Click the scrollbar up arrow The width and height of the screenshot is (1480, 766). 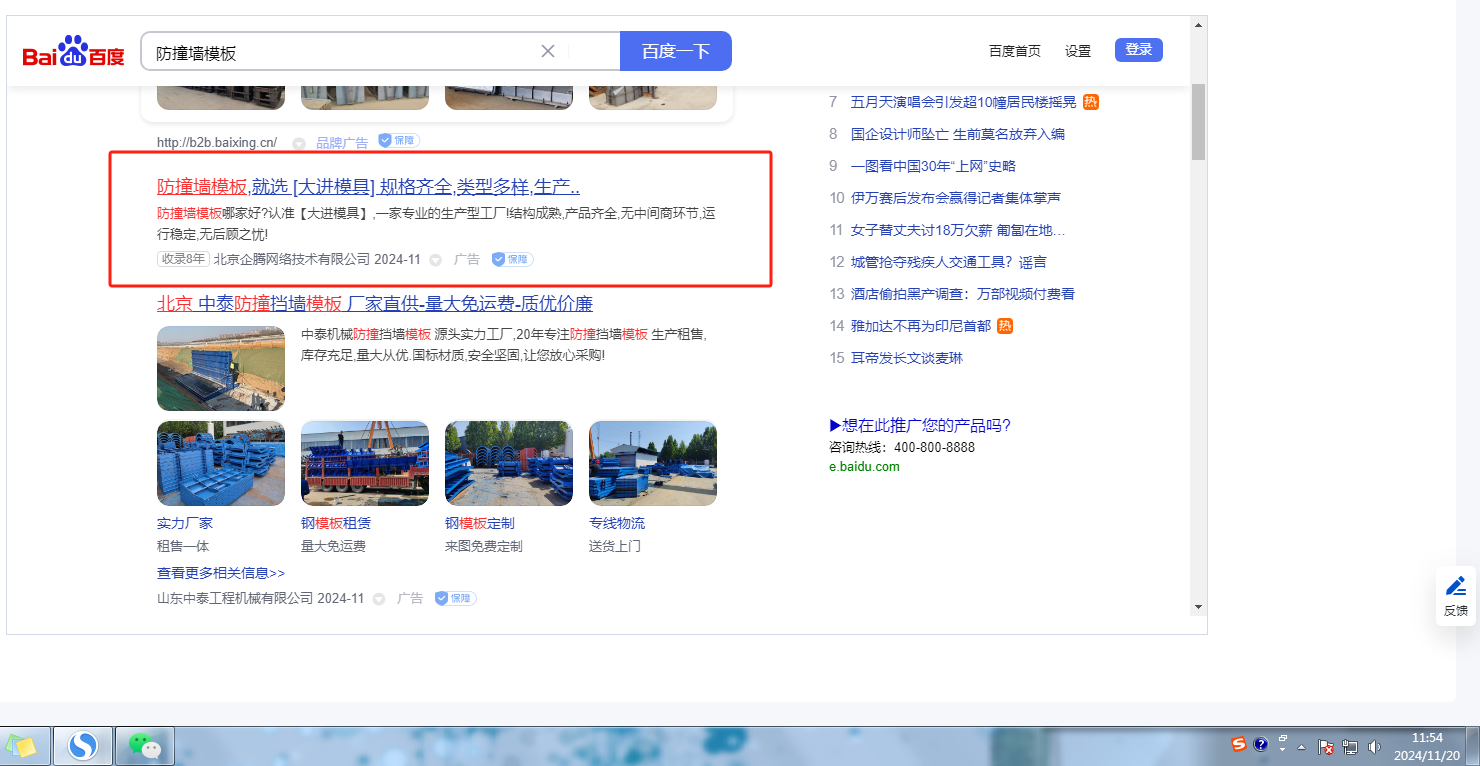tap(1198, 24)
